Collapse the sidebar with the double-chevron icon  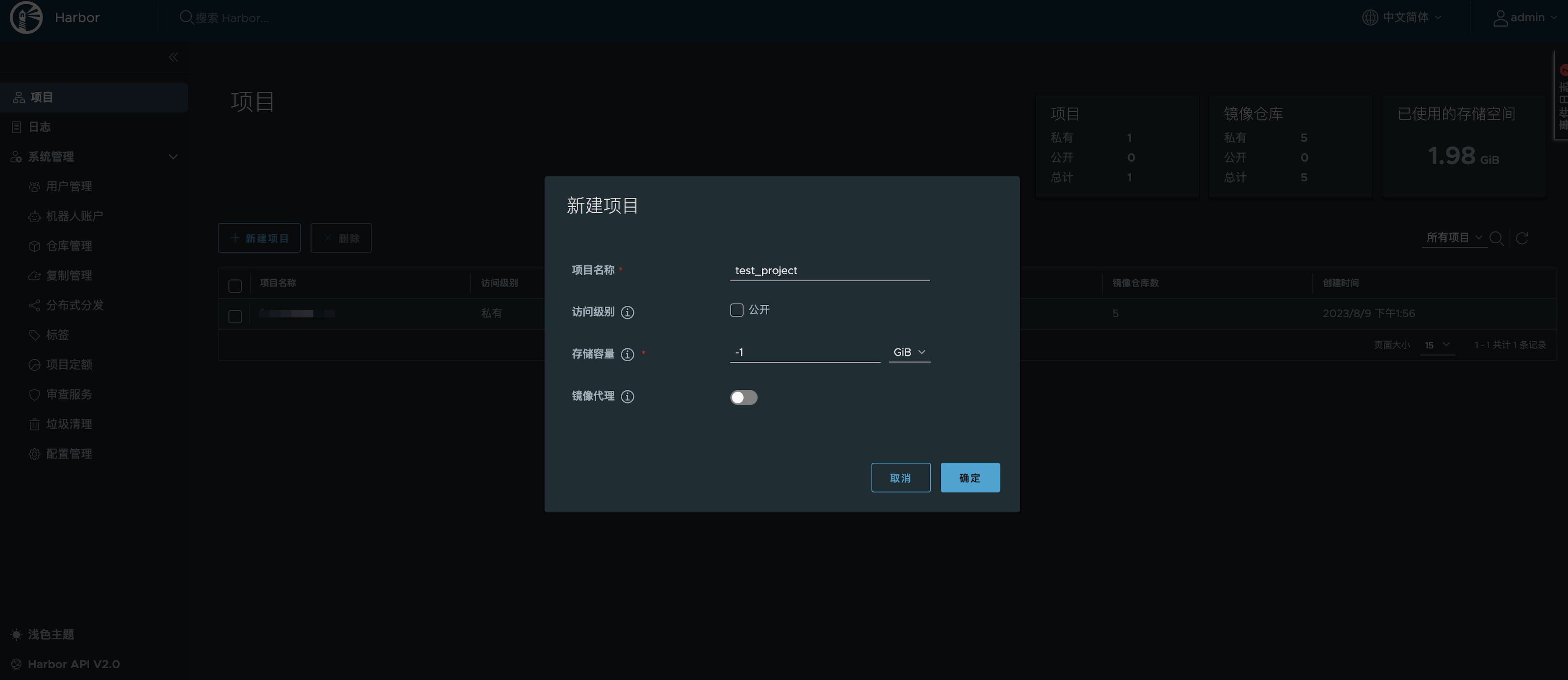173,57
